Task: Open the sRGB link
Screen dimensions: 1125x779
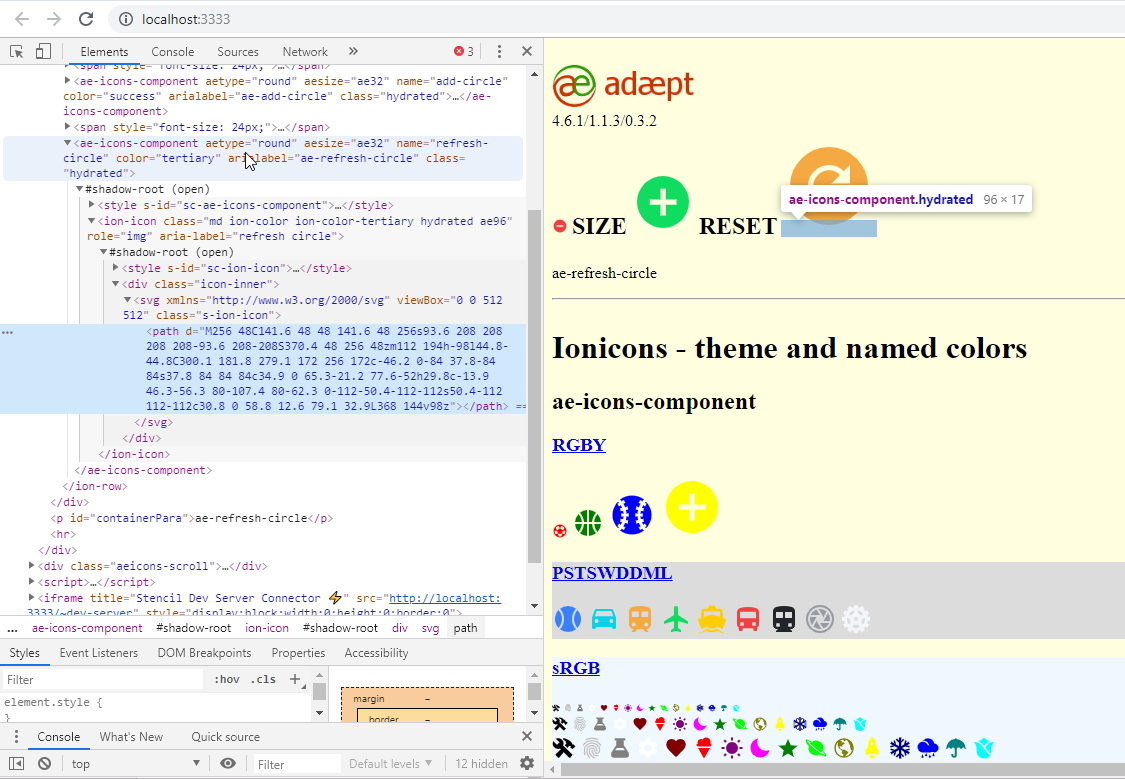Action: pos(575,668)
